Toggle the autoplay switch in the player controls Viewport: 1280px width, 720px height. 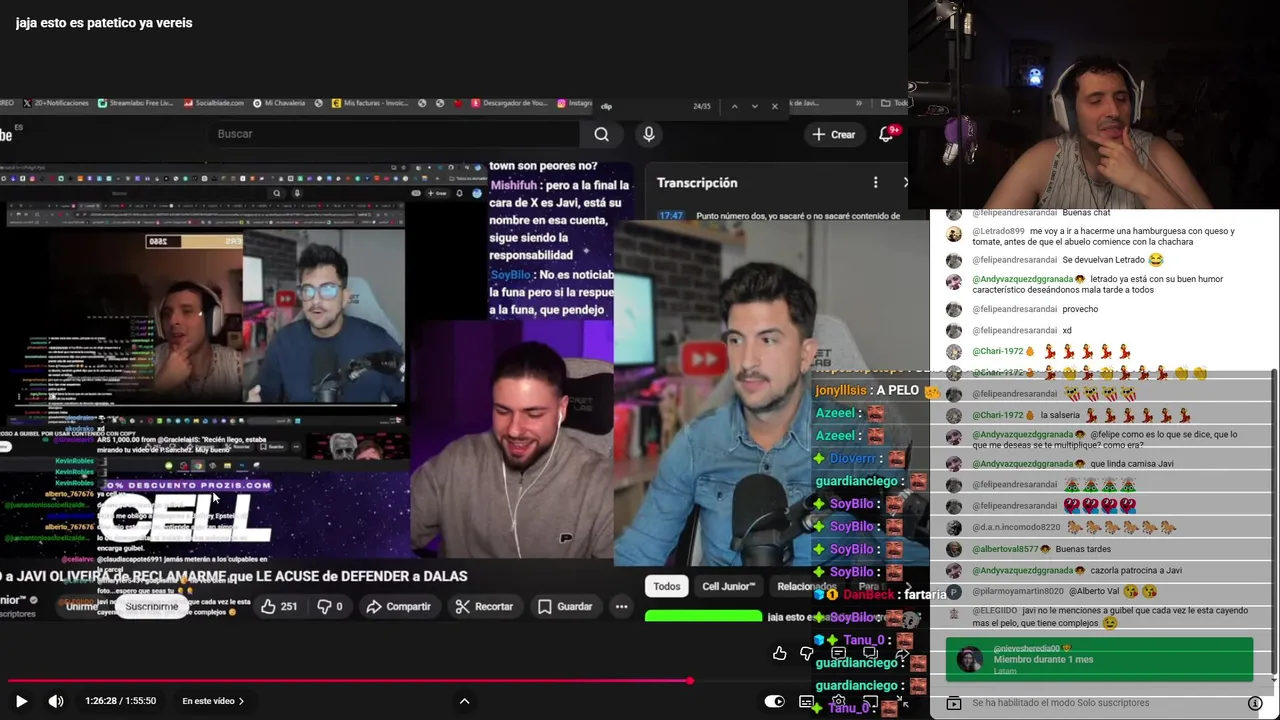pyautogui.click(x=774, y=701)
